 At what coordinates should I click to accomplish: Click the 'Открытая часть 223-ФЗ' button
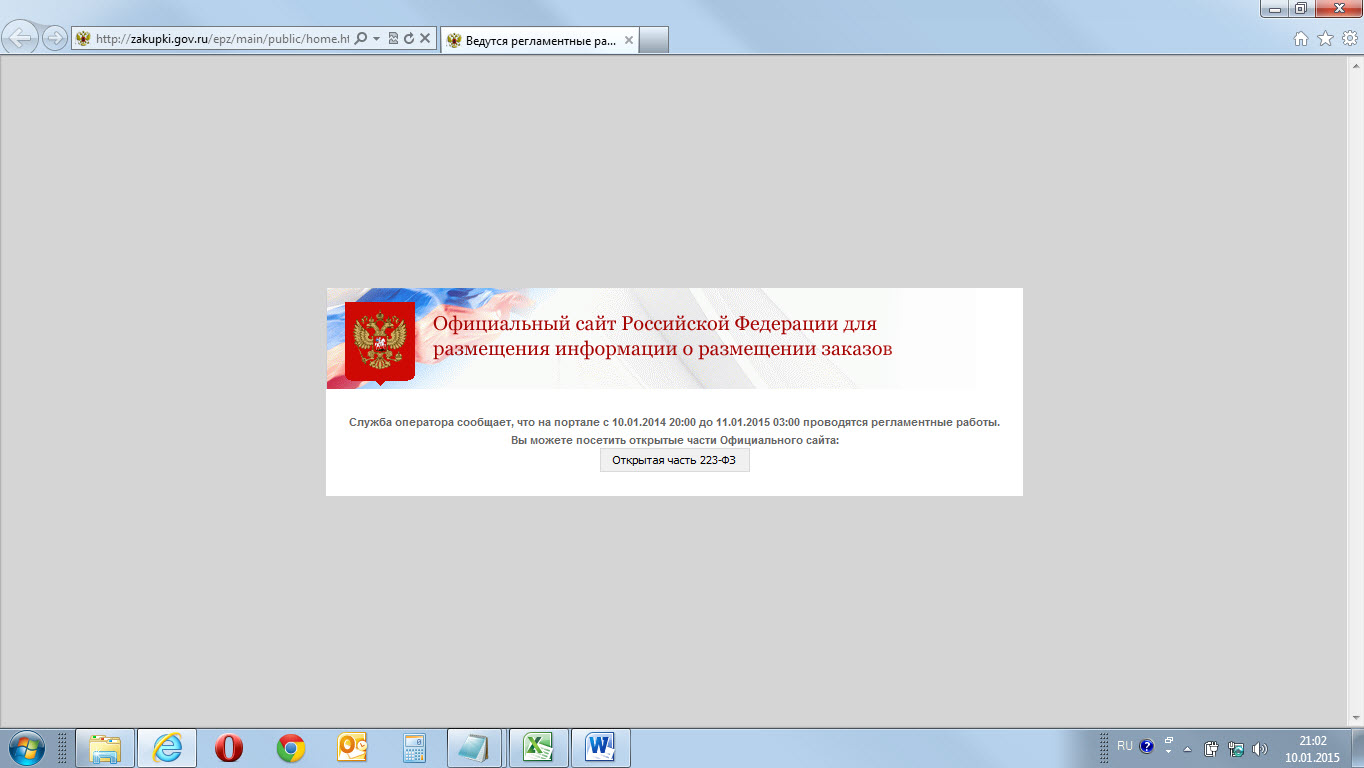(x=674, y=460)
